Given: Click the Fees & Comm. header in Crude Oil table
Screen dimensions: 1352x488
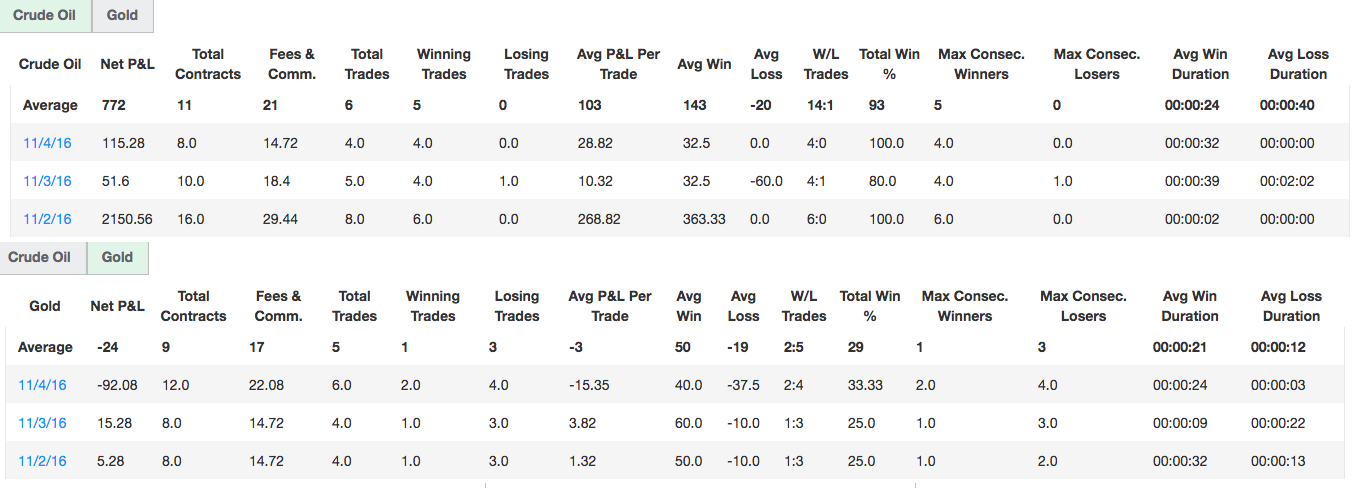Looking at the screenshot, I should pos(292,64).
